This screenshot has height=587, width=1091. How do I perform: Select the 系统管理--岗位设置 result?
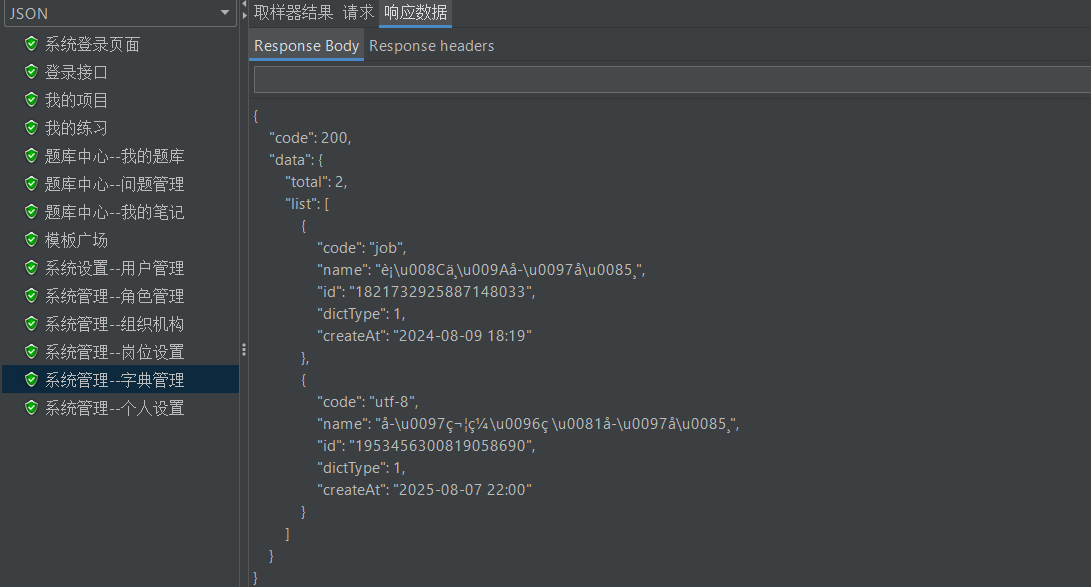pyautogui.click(x=115, y=352)
